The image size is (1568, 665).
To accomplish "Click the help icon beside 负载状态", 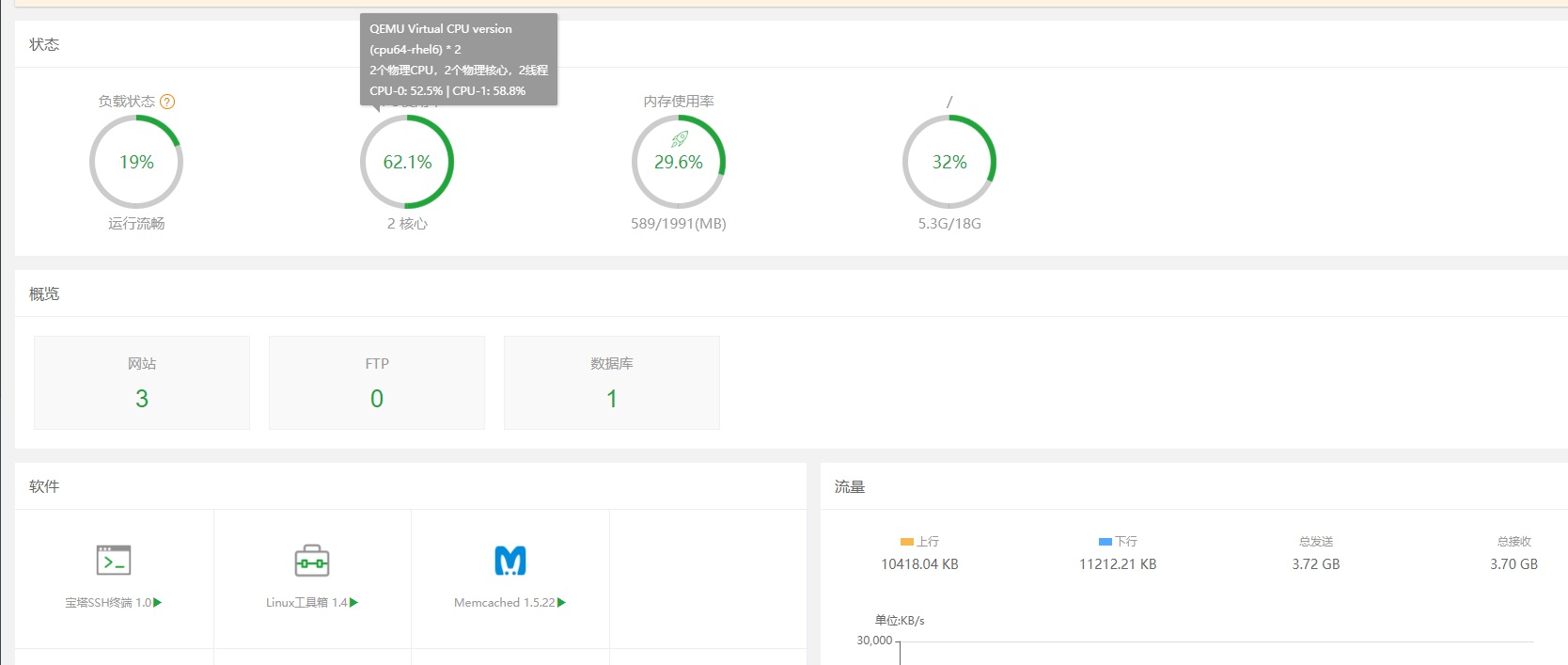I will pos(167,102).
